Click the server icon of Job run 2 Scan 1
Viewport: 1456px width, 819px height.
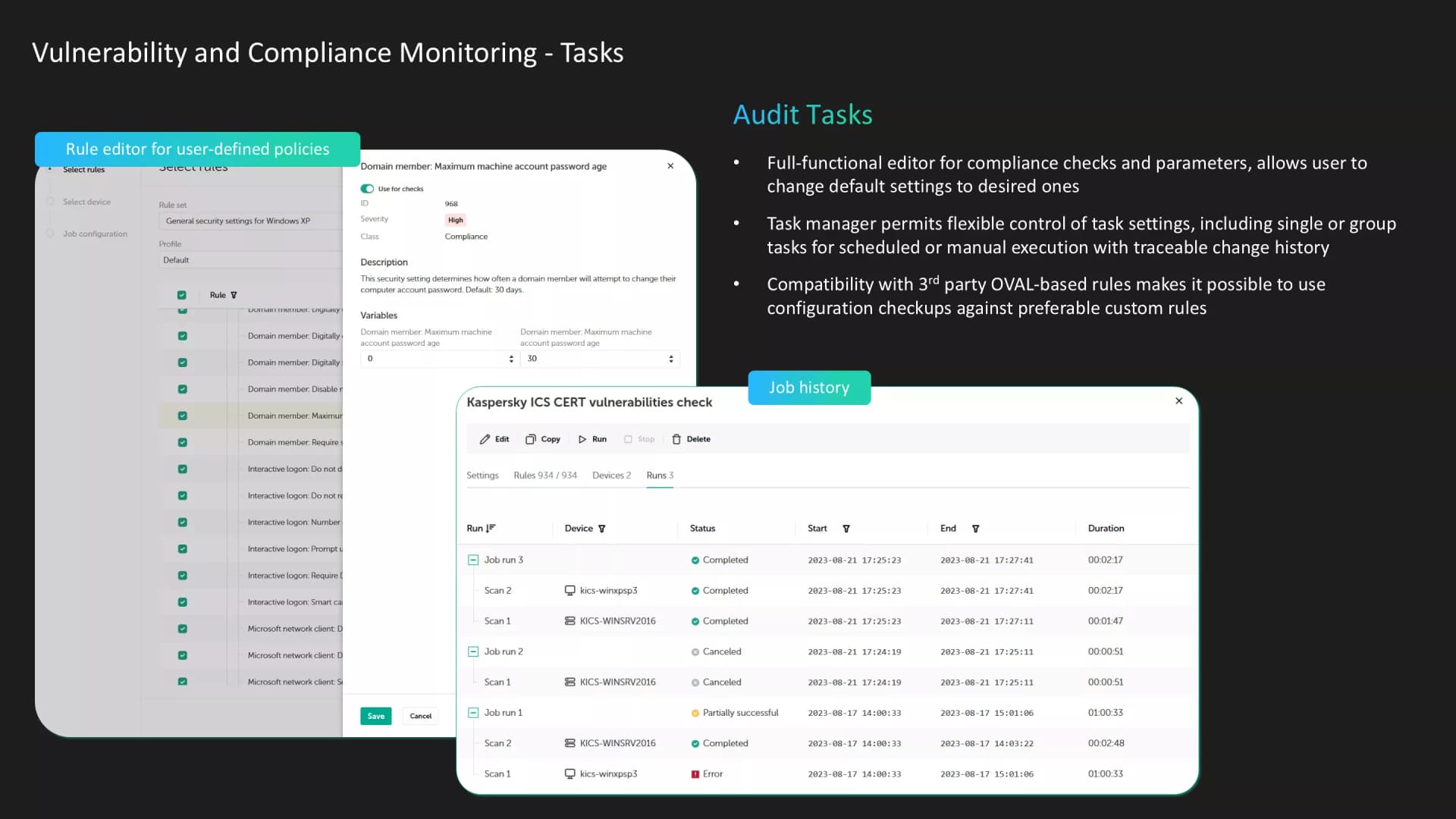point(570,682)
